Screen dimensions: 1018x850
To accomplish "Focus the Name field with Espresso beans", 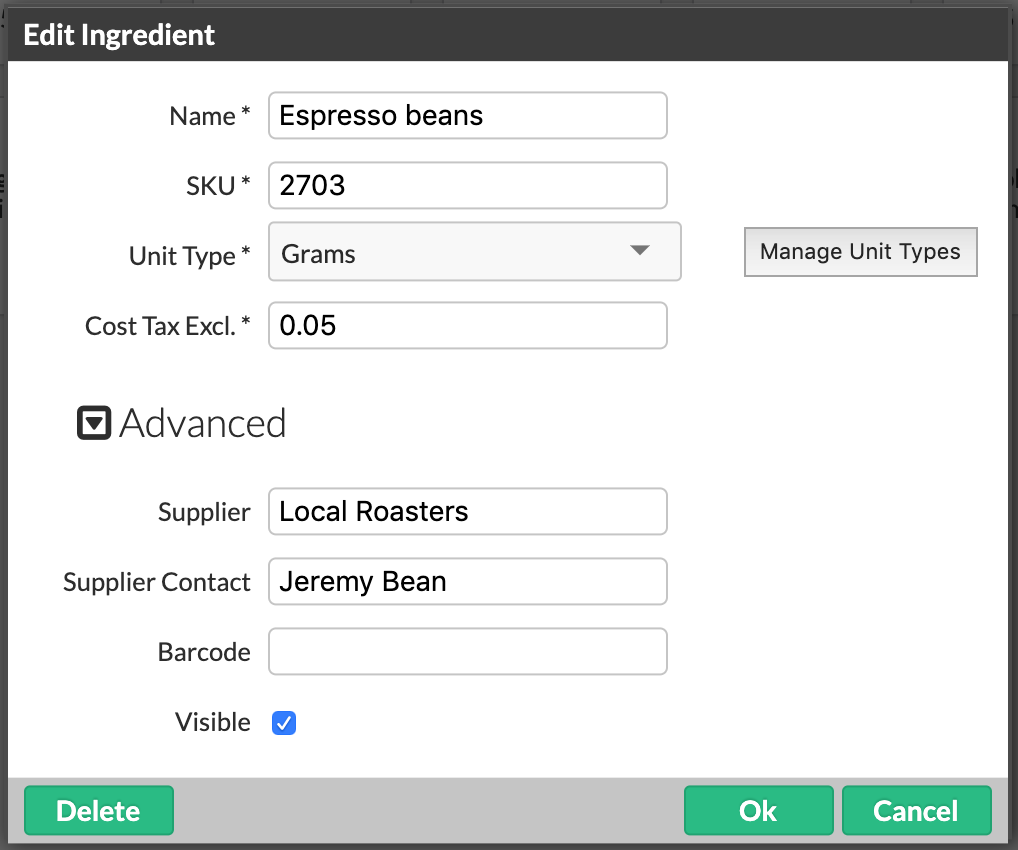I will pos(467,116).
